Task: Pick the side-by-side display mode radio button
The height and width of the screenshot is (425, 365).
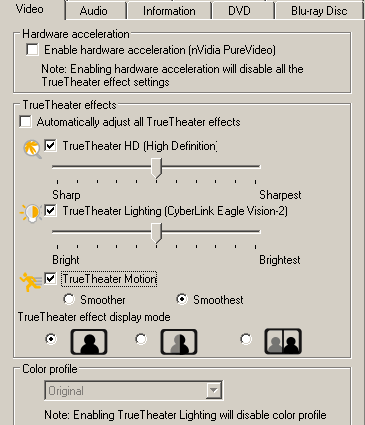Action: pos(246,339)
